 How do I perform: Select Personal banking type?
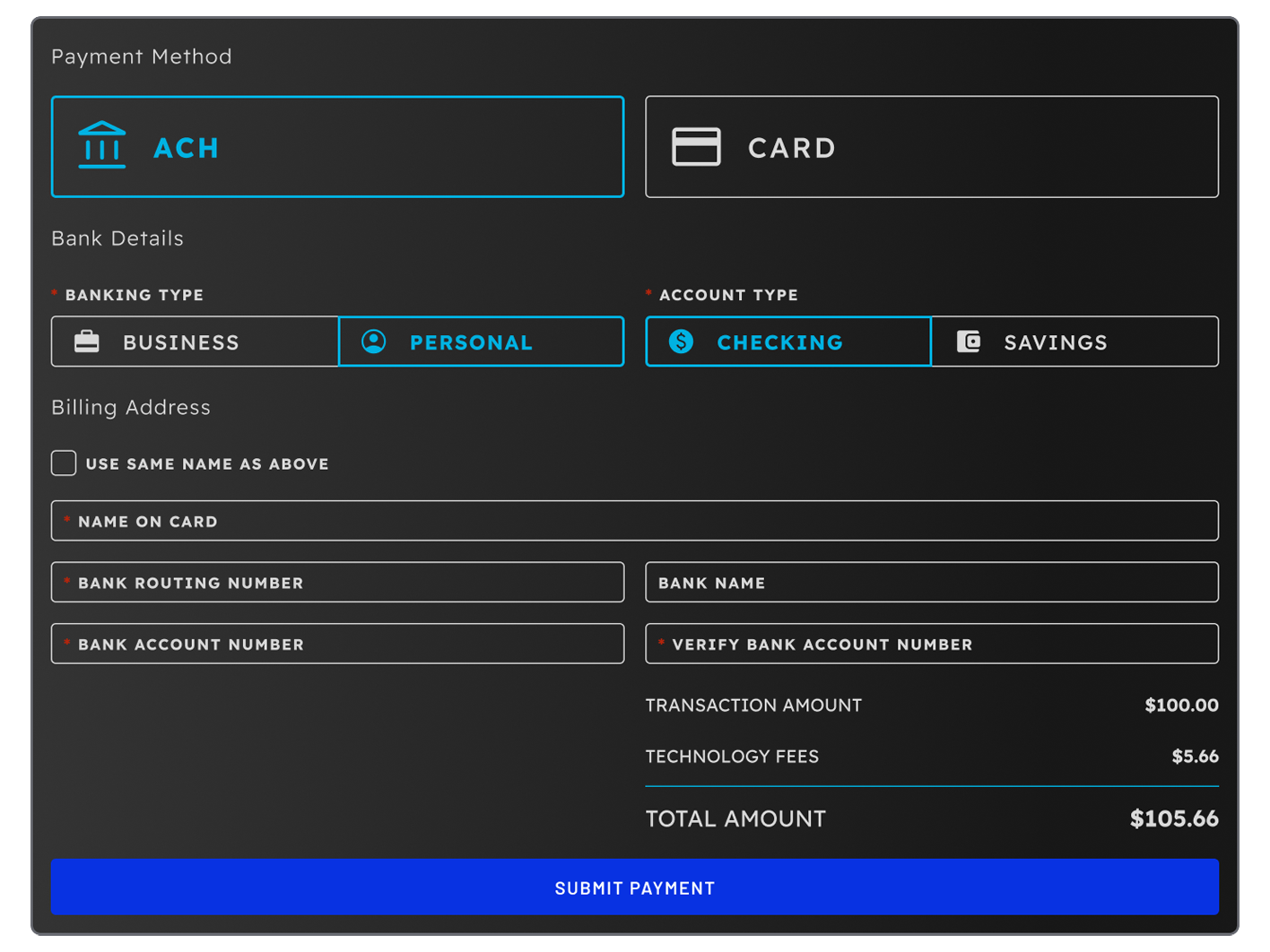point(481,341)
